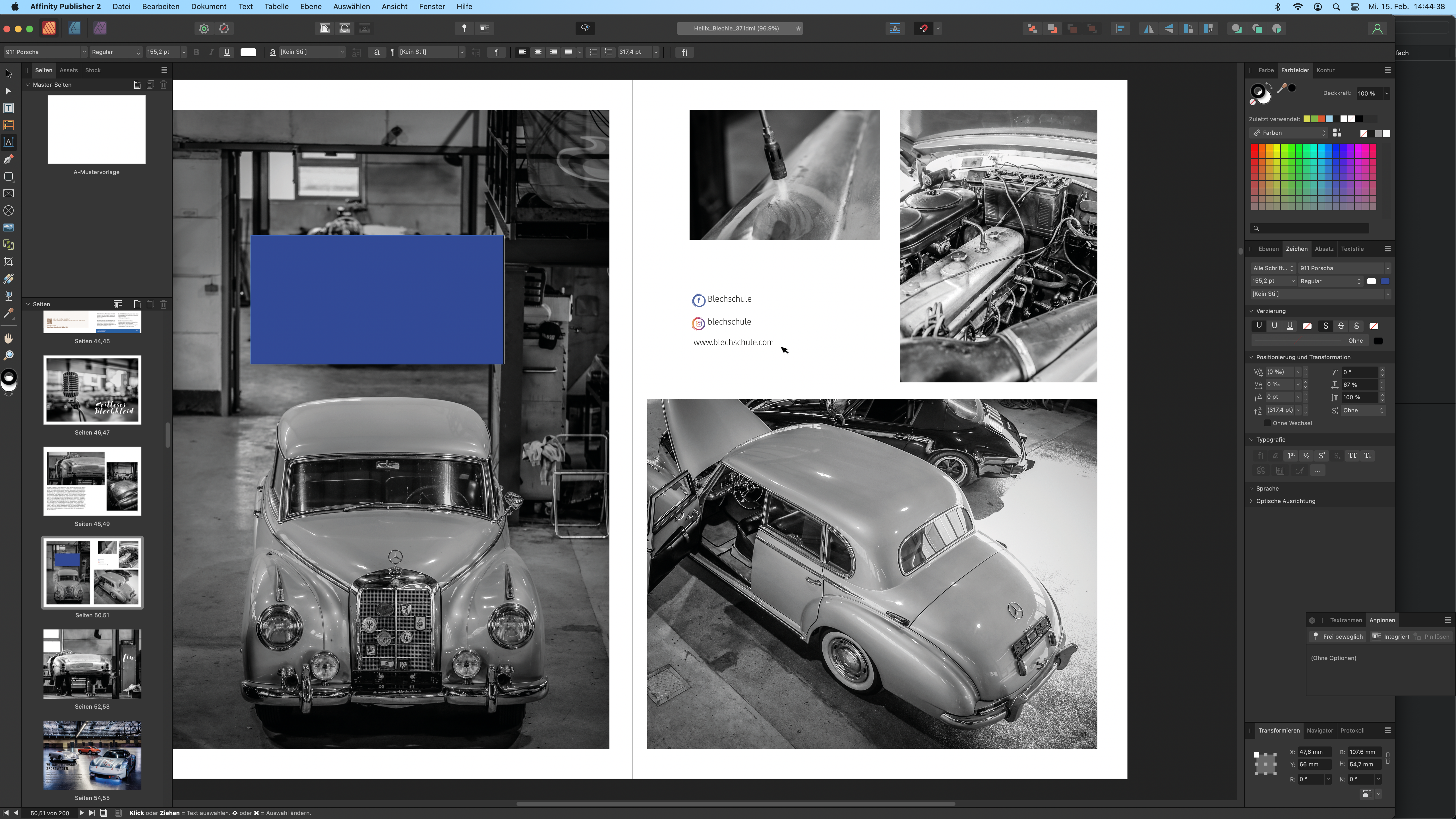
Task: Select the Vector Crop tool
Action: 9,262
